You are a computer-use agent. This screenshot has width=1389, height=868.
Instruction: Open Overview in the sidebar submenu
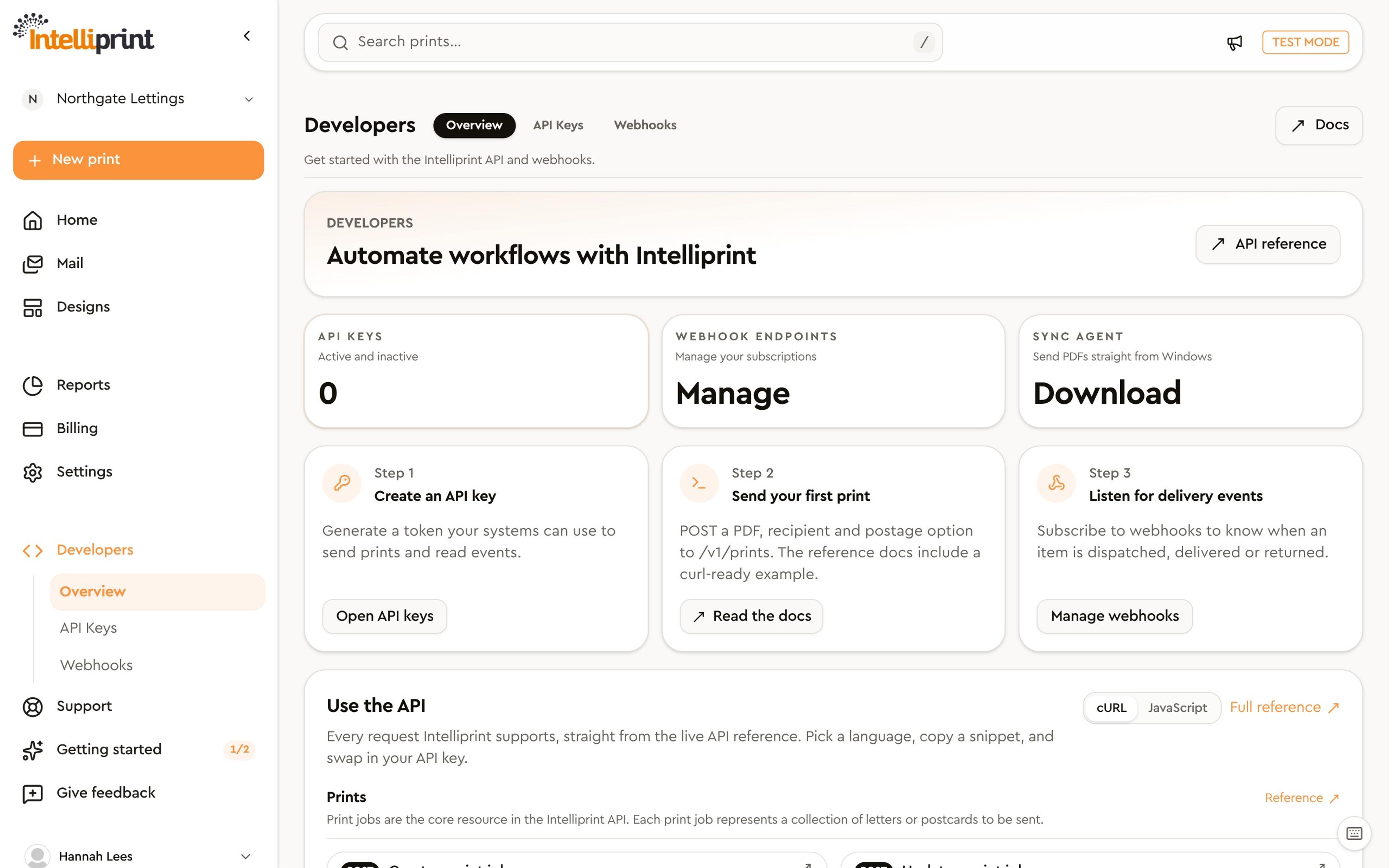pyautogui.click(x=157, y=592)
